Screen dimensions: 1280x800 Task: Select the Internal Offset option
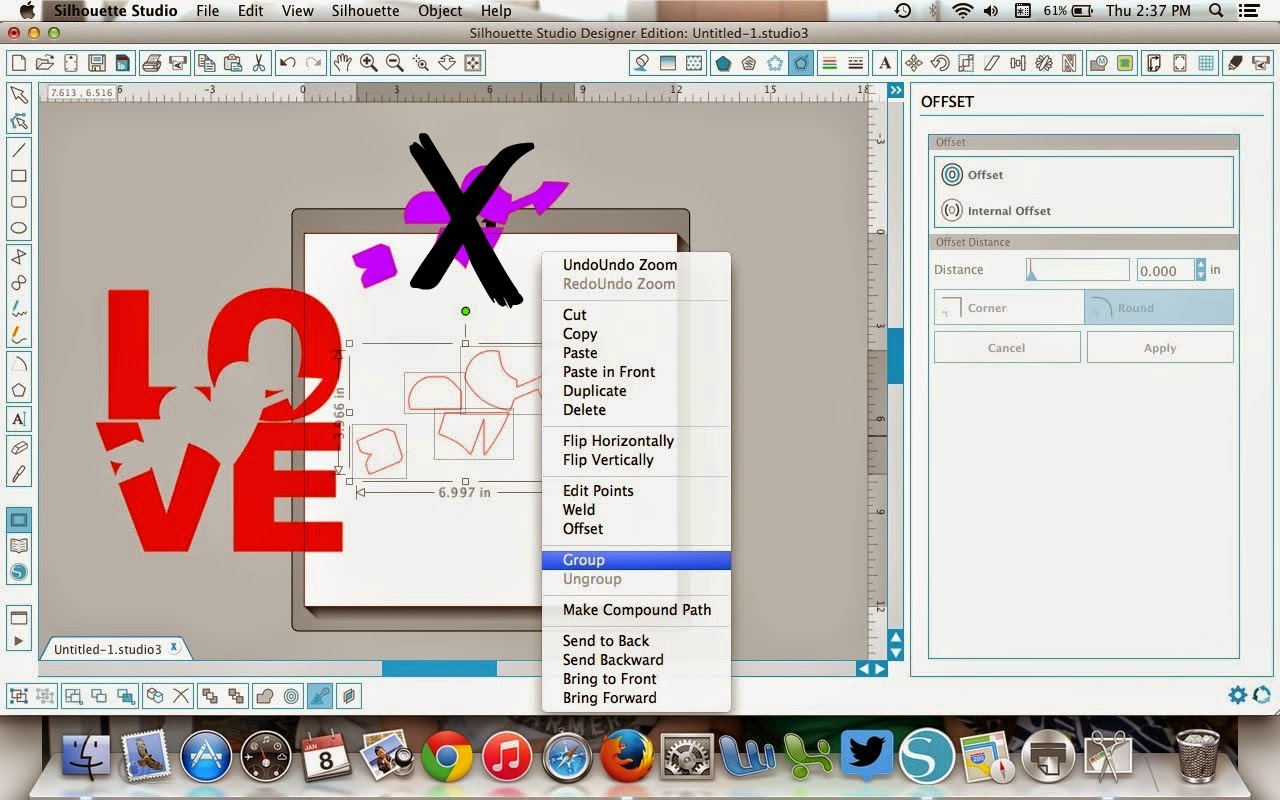pyautogui.click(x=996, y=211)
